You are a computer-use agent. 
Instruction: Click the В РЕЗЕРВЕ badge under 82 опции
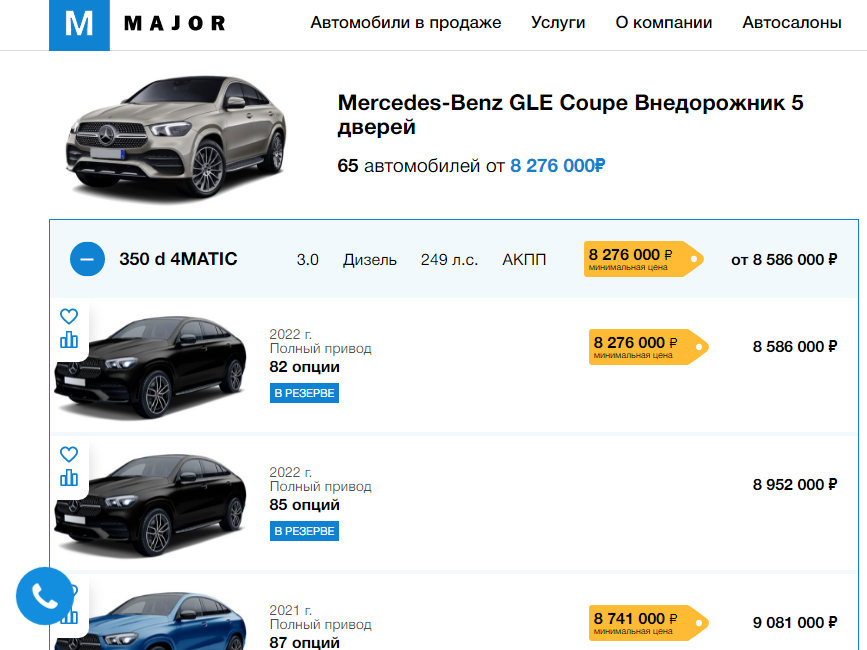tap(304, 393)
